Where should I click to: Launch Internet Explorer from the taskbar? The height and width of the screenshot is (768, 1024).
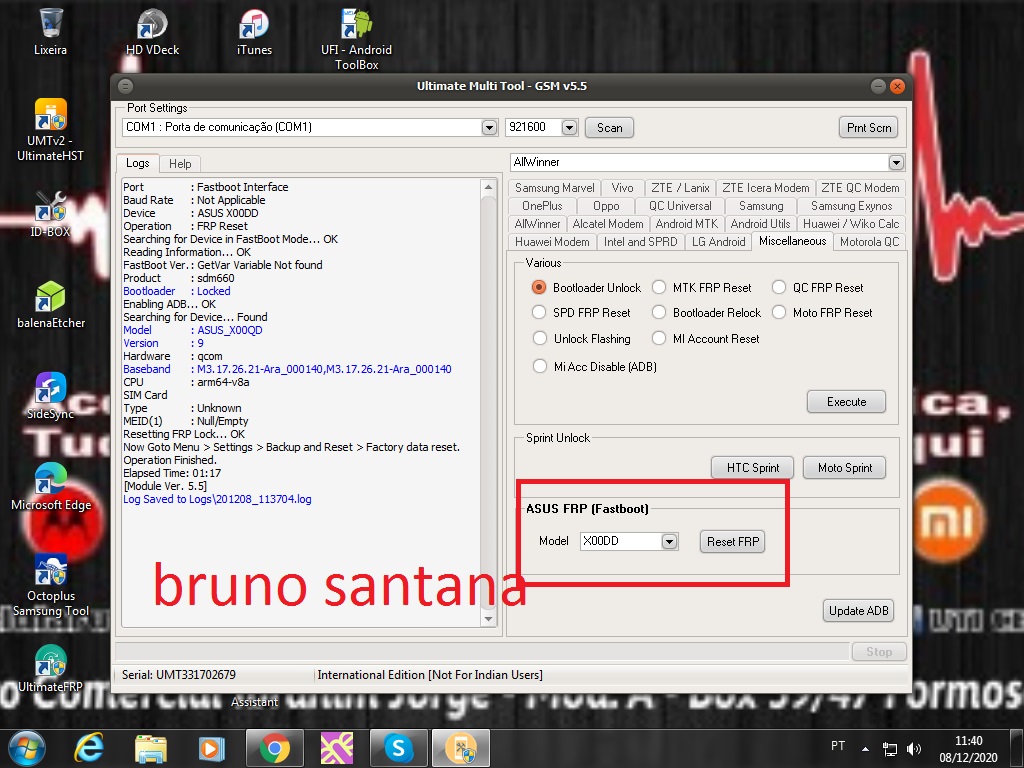coord(89,748)
